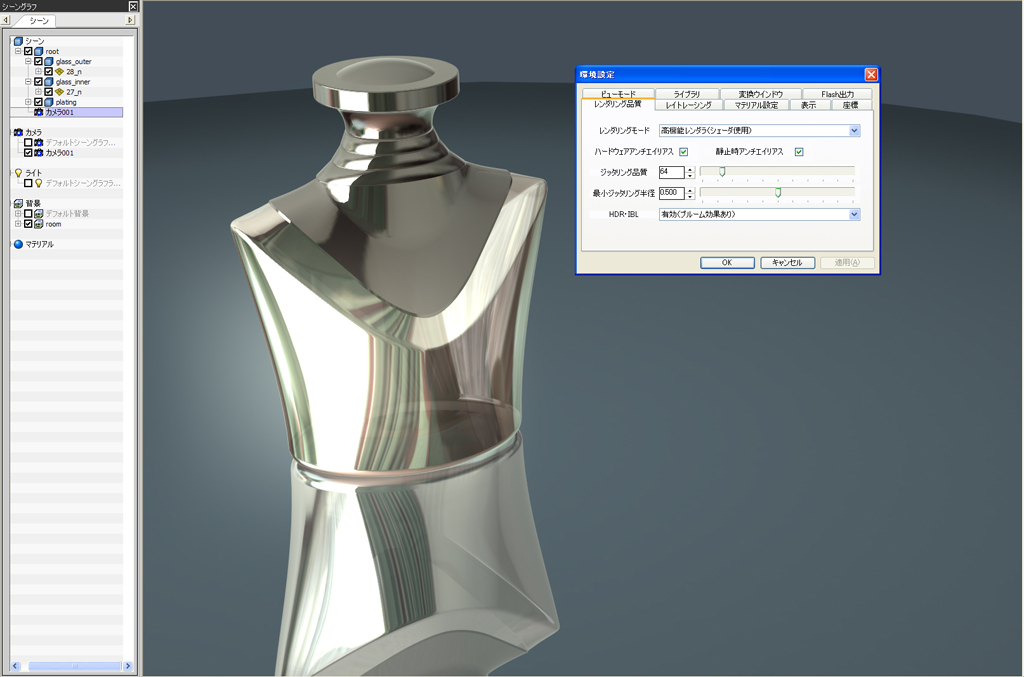Viewport: 1024px width, 677px height.
Task: Uncheck the ハードウェアアンチエイリアス checkbox
Action: pyautogui.click(x=684, y=152)
